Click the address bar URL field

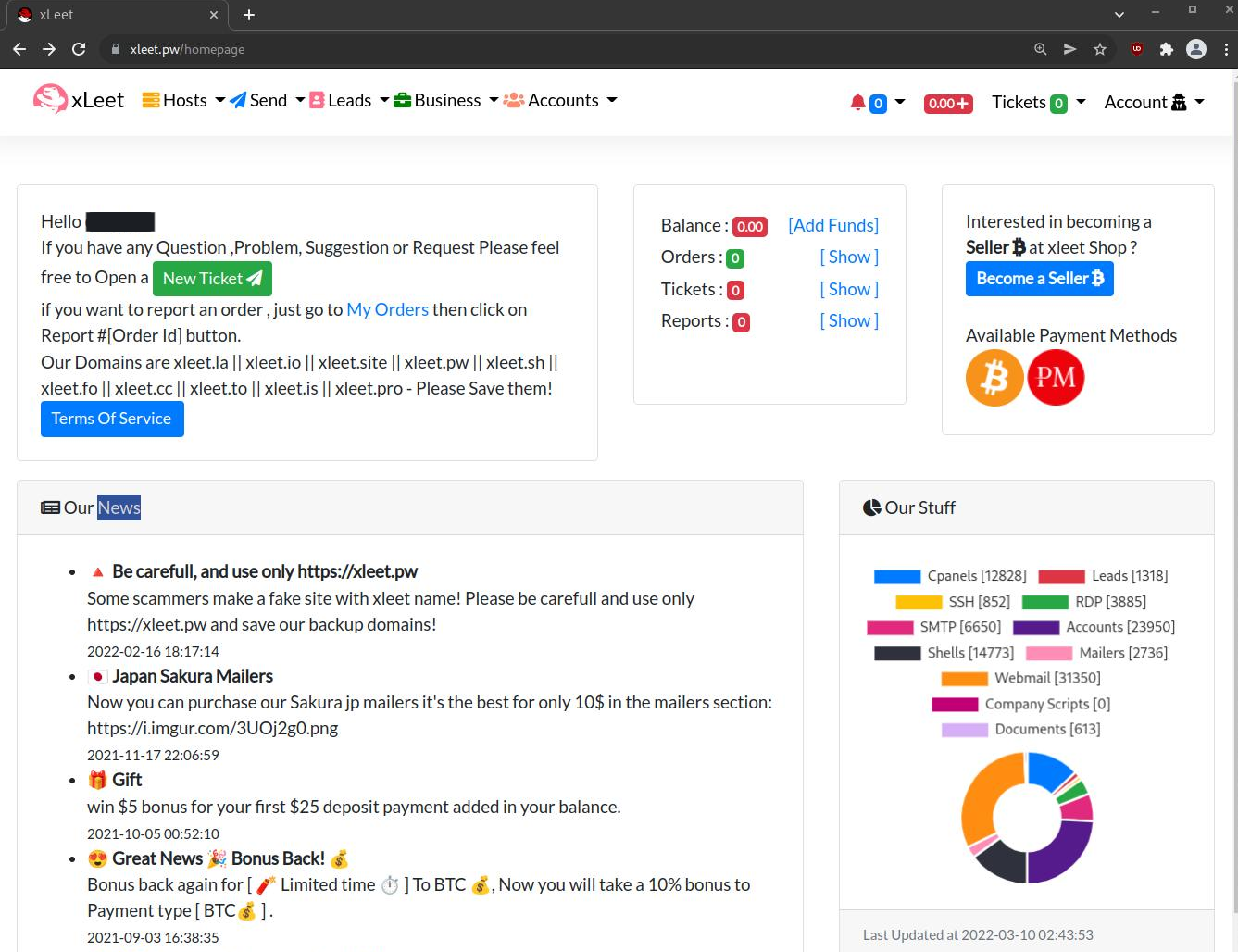[565, 49]
